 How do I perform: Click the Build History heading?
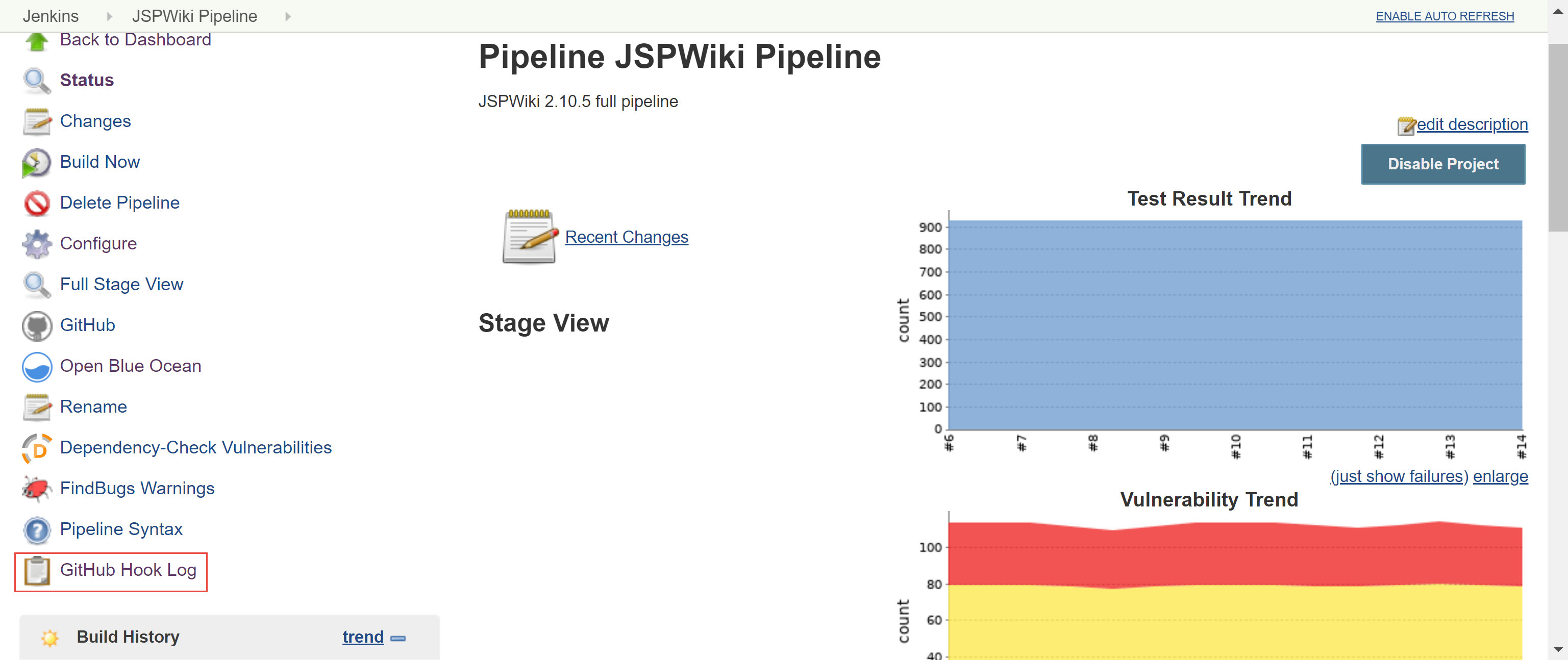128,637
